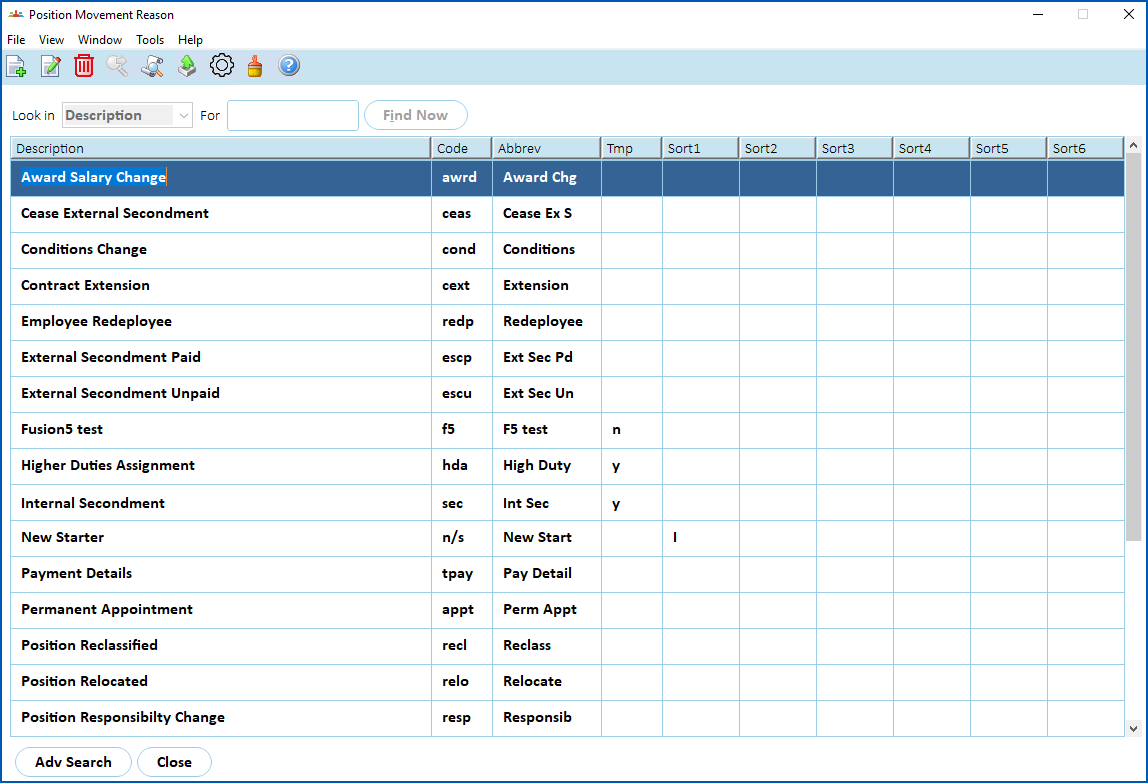Click the edit record pencil icon
The image size is (1148, 783).
(x=51, y=66)
